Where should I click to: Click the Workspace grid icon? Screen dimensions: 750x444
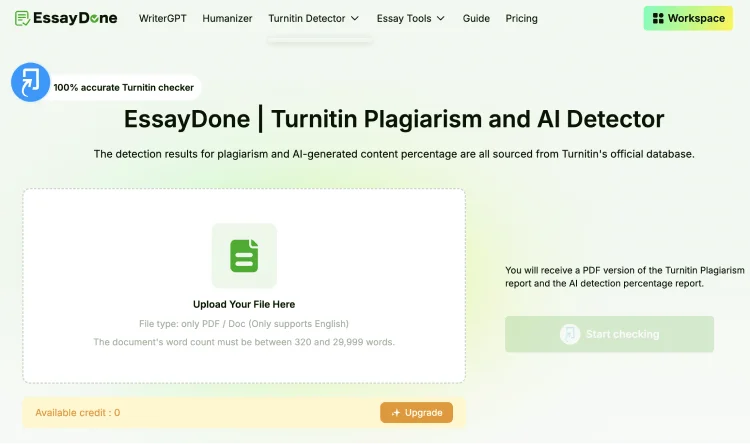658,18
